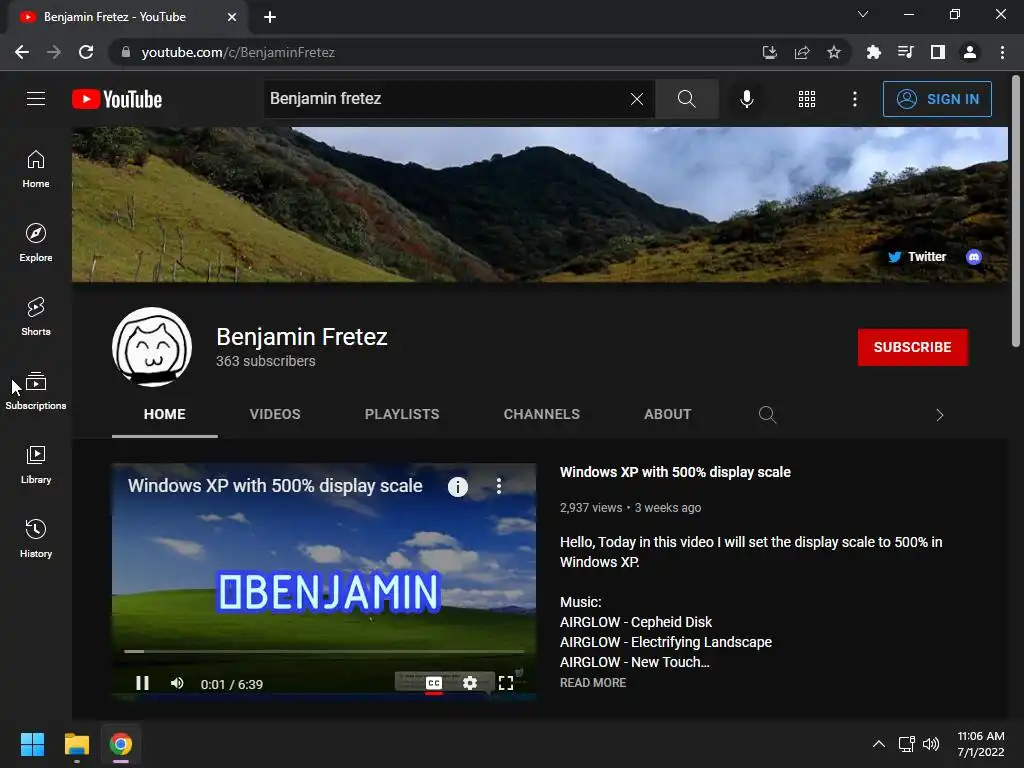1024x768 pixels.
Task: Open the taskbar clock and date
Action: 981,744
